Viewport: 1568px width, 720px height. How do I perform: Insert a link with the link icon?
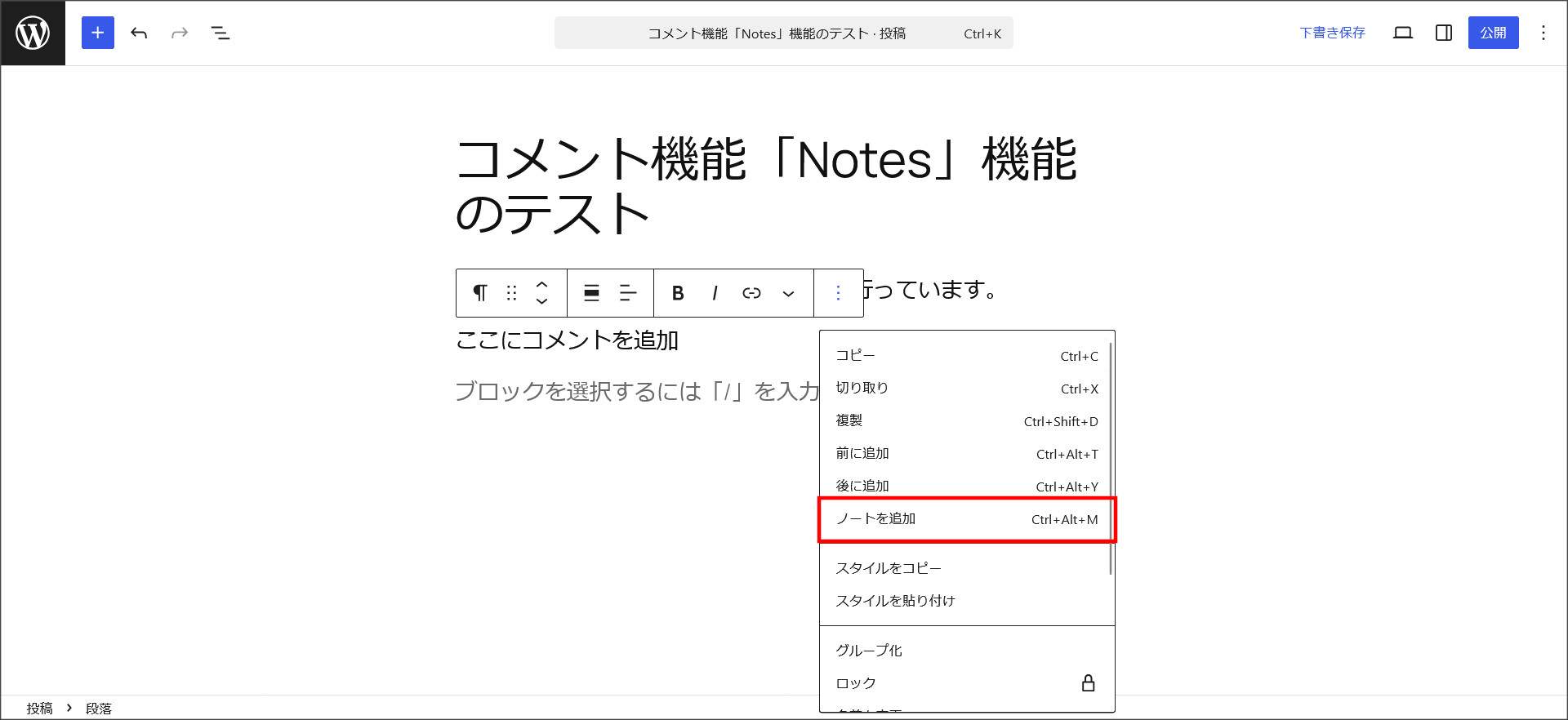click(751, 293)
